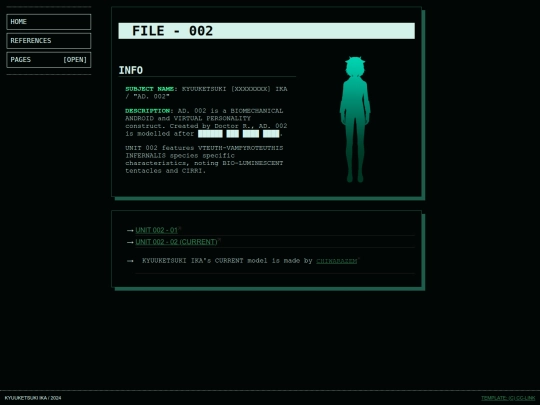Screen dimensions: 540x405
Task: Open the HOME navigation button
Action: [49, 22]
